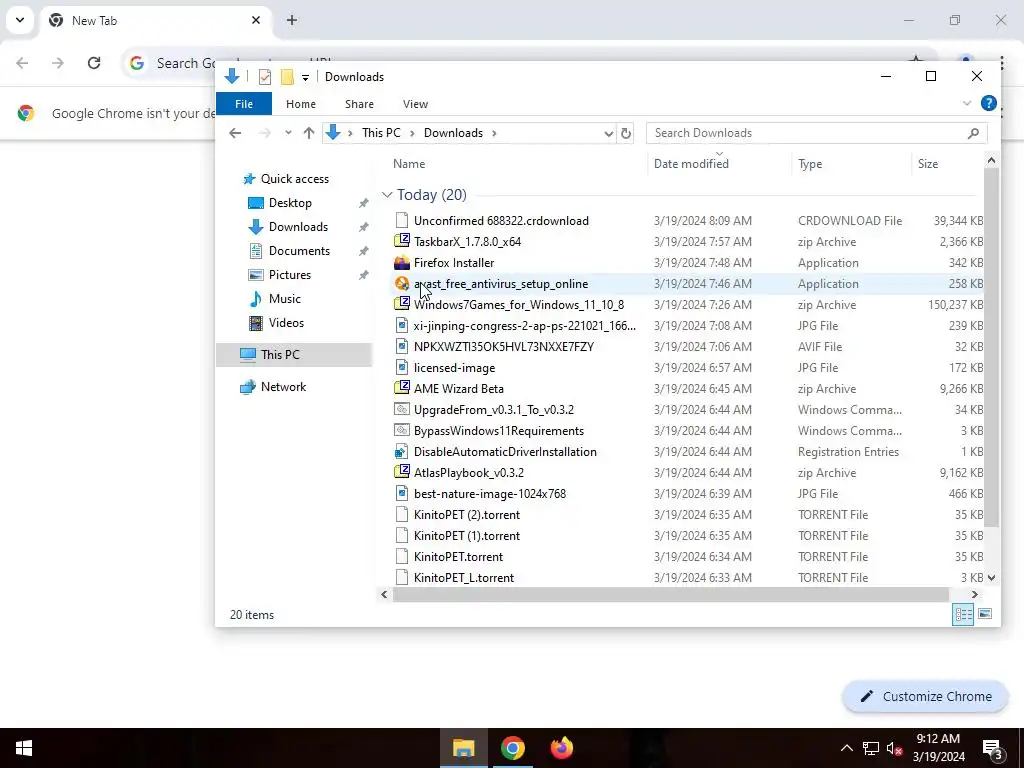Select AME Wizard Beta zip icon
The width and height of the screenshot is (1024, 768).
402,388
